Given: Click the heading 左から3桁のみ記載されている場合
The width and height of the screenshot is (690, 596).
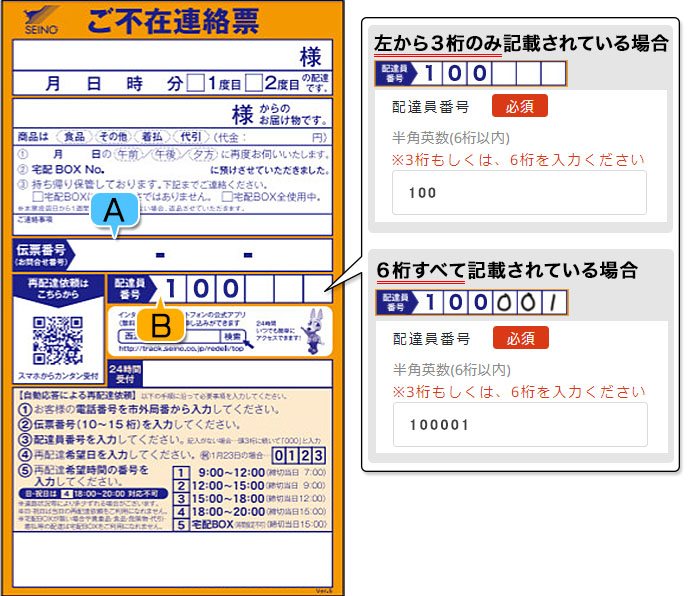Looking at the screenshot, I should 521,43.
